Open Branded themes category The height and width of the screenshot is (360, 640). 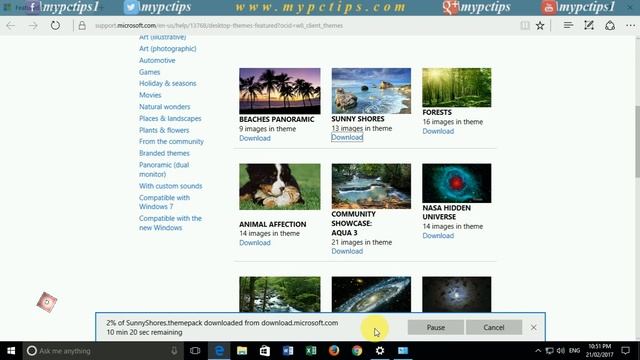(164, 153)
